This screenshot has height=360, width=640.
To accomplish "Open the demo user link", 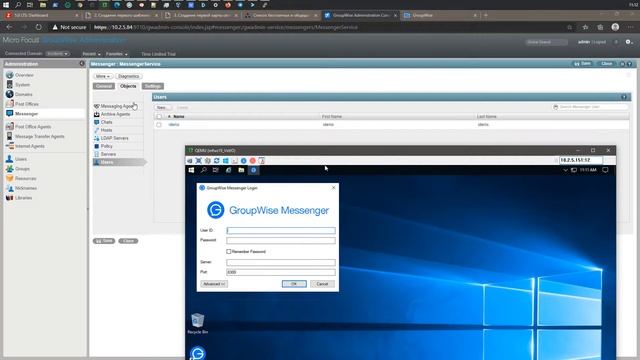I will (x=174, y=124).
